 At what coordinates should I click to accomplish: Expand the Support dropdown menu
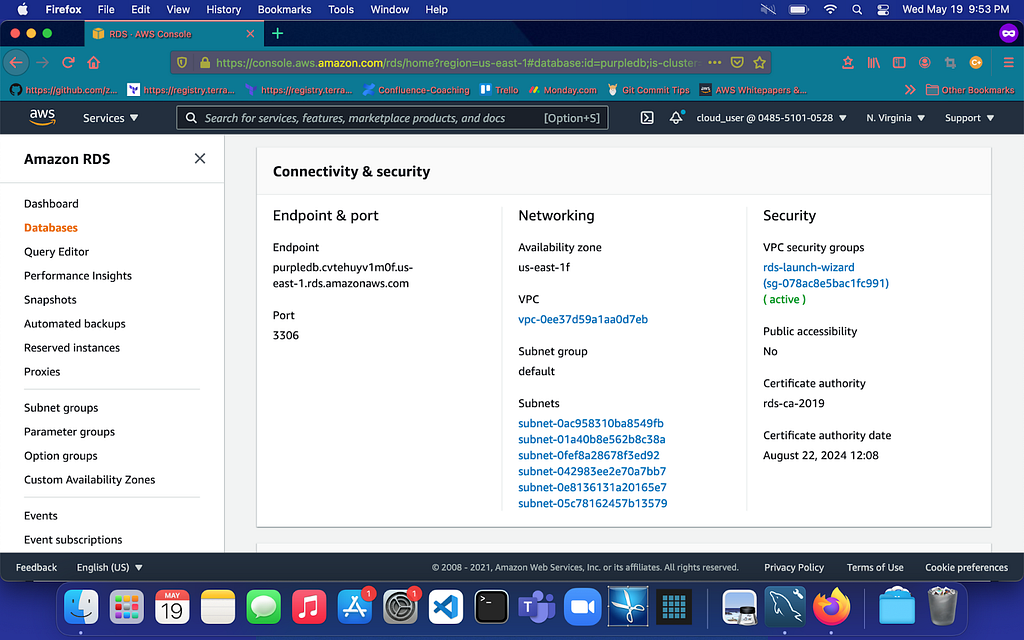pos(969,118)
